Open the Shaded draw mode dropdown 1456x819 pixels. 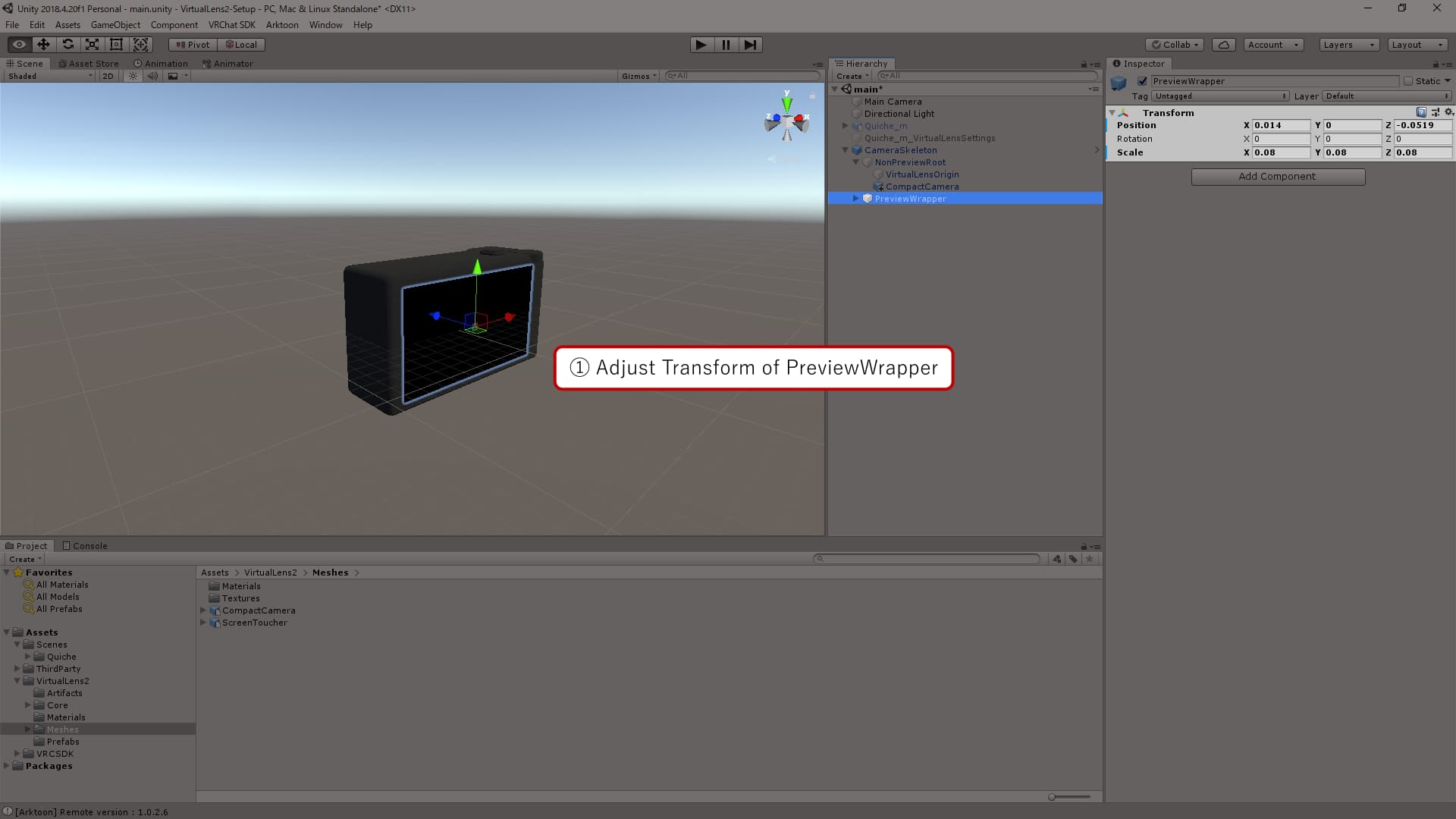point(50,76)
